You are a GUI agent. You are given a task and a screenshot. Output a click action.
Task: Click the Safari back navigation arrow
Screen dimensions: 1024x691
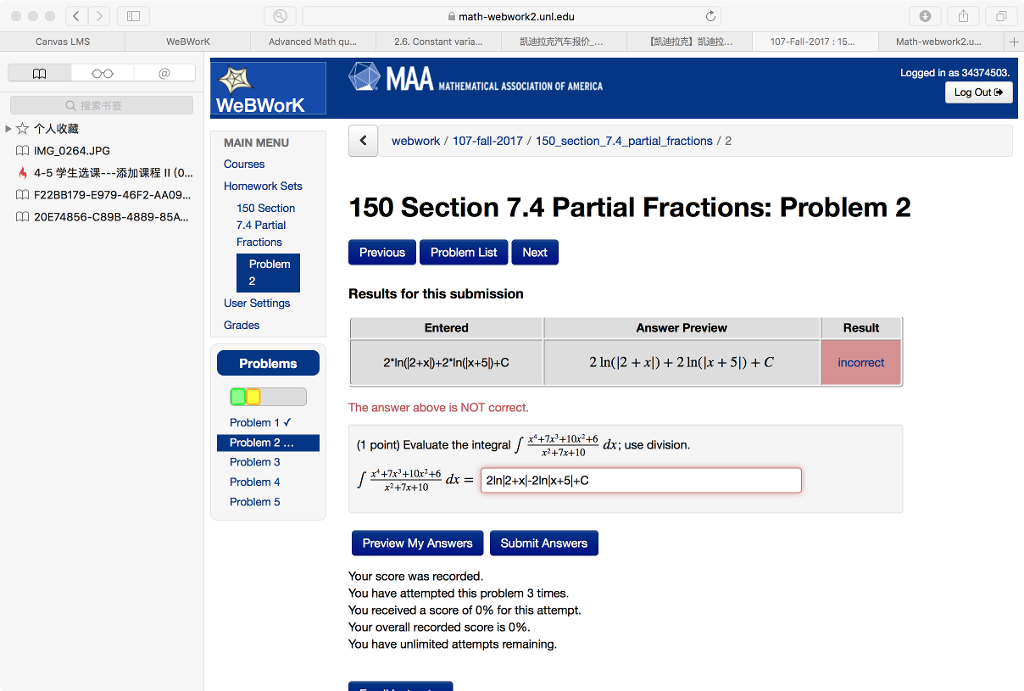(76, 16)
